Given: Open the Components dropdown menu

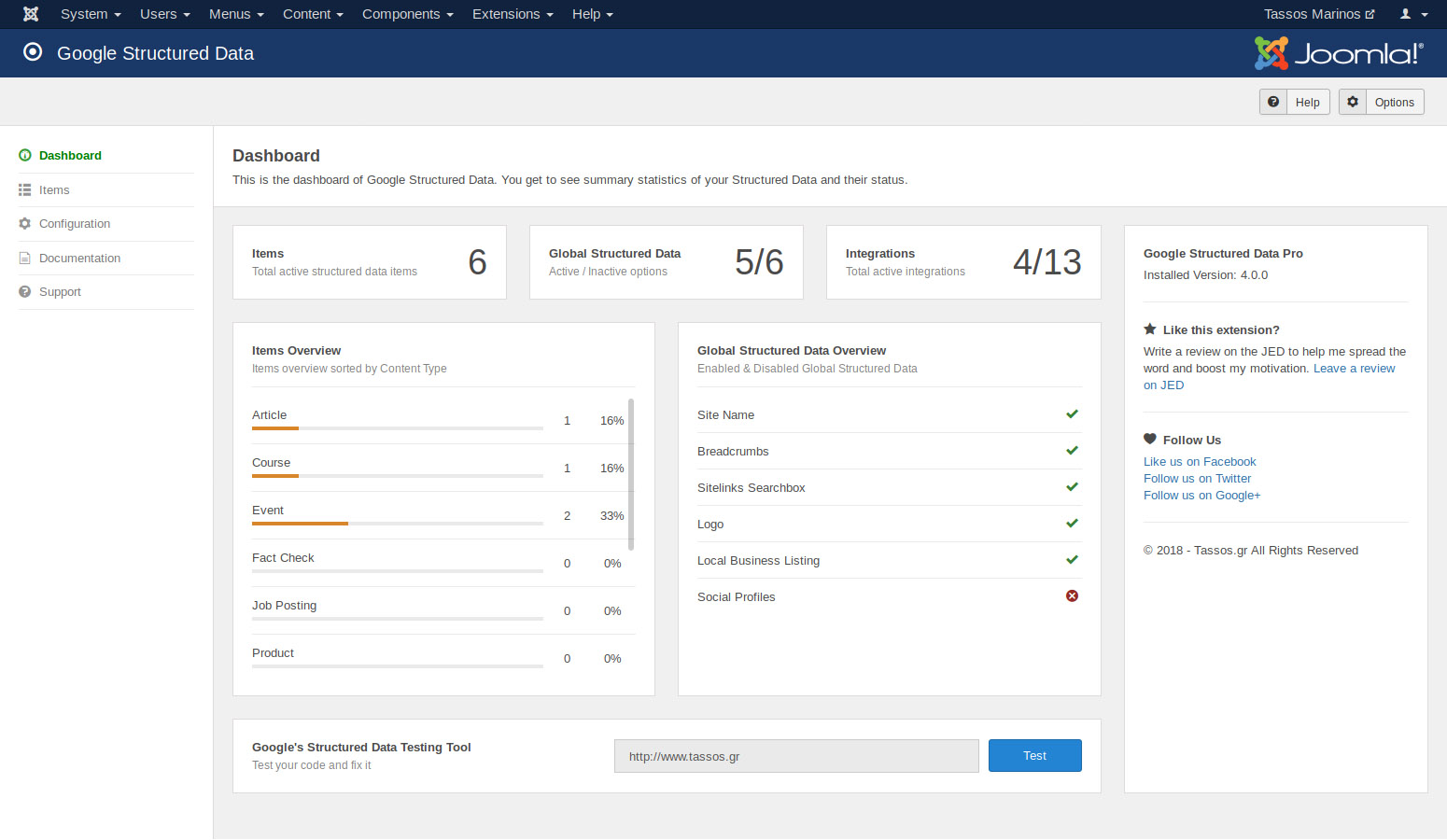Looking at the screenshot, I should pyautogui.click(x=408, y=14).
